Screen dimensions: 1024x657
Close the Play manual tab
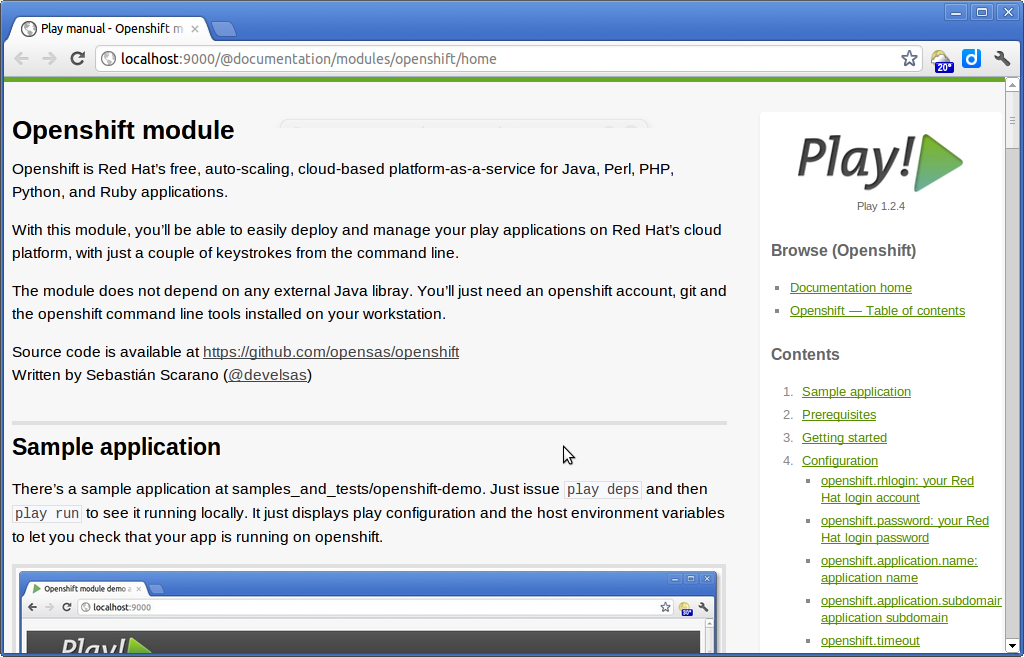coord(195,29)
